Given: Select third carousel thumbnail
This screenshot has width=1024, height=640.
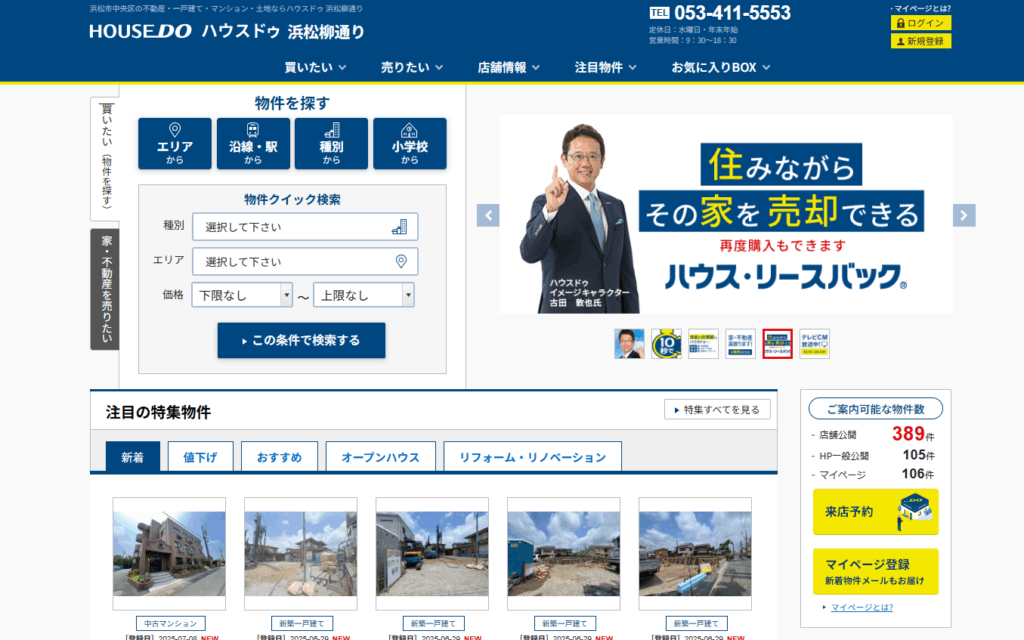Looking at the screenshot, I should (x=703, y=344).
